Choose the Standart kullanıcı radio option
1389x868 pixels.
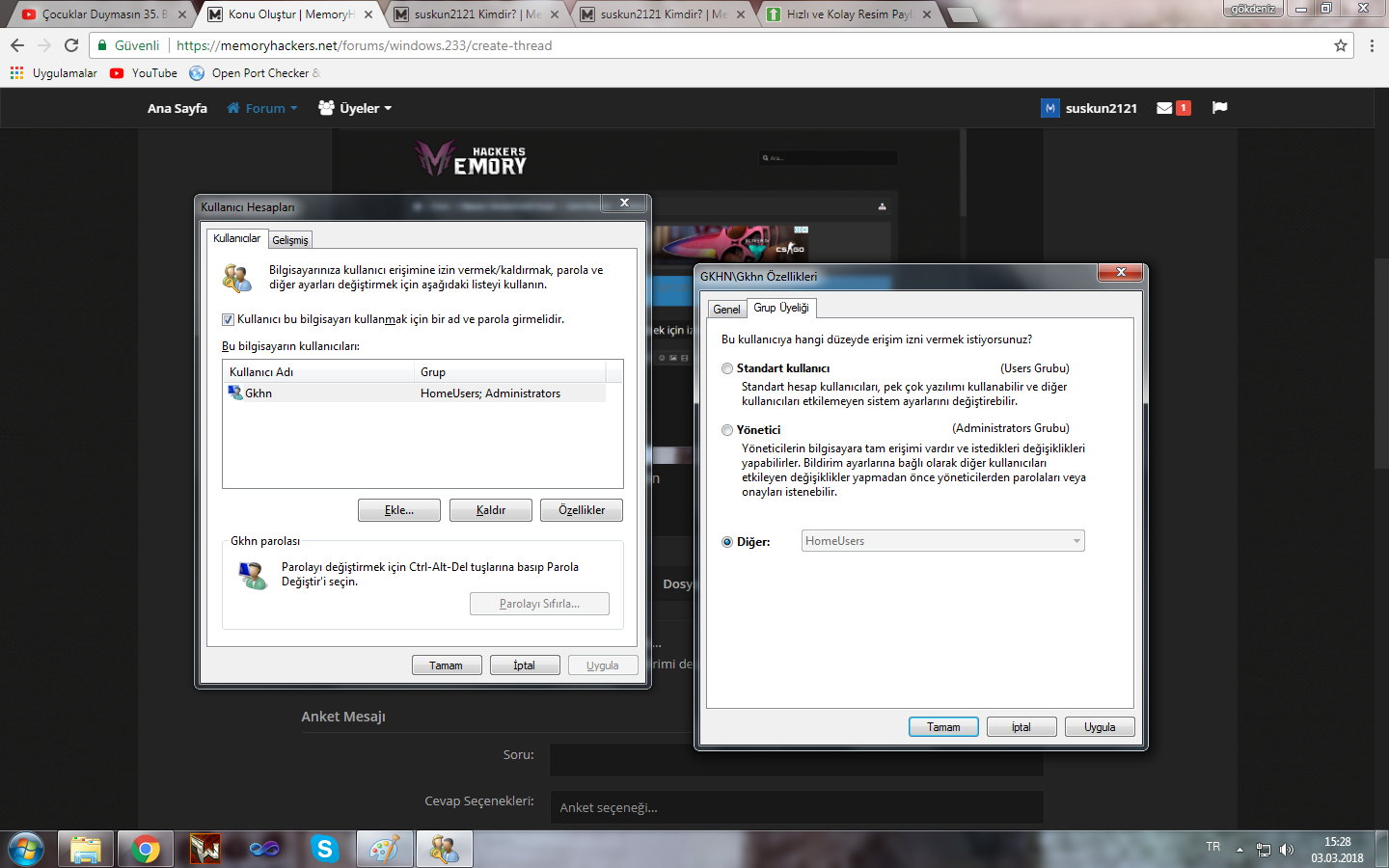point(727,368)
